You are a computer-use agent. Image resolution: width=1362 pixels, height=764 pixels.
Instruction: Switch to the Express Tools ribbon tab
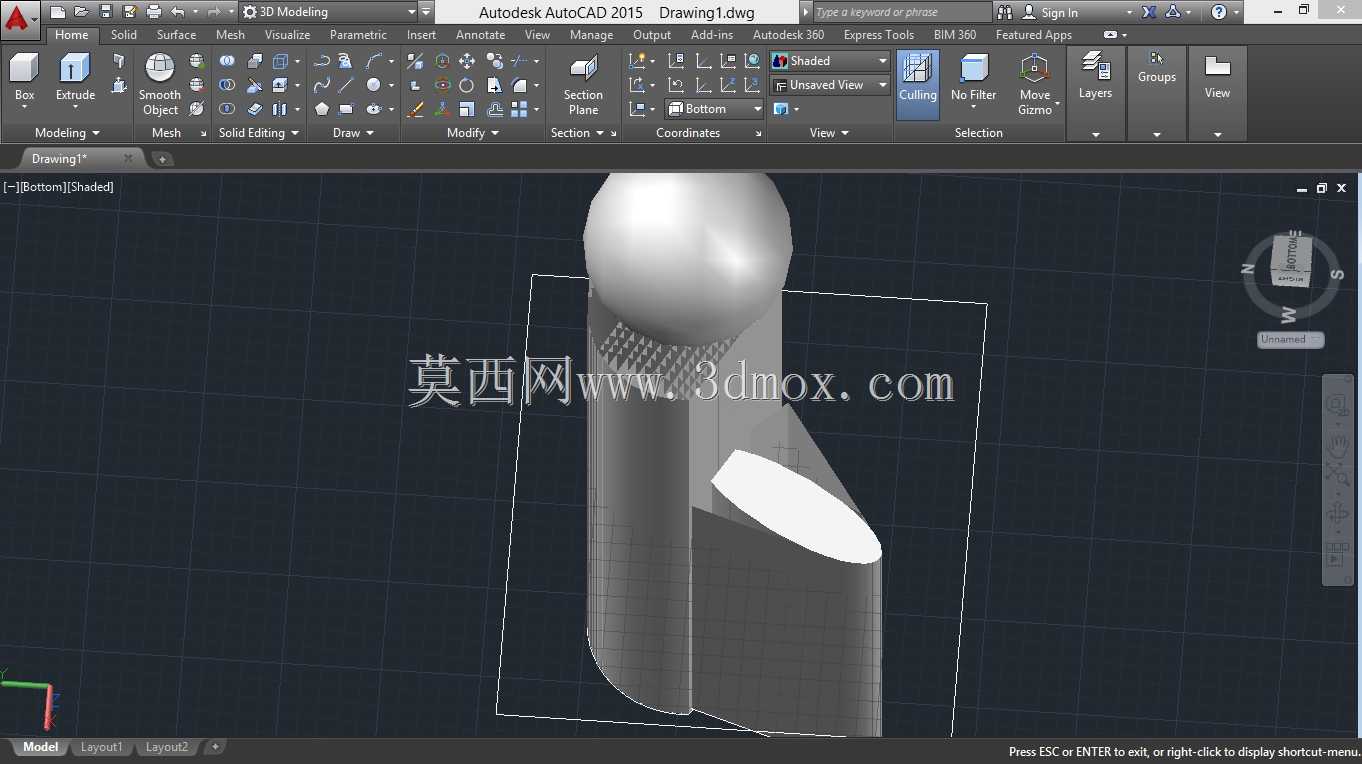[878, 35]
